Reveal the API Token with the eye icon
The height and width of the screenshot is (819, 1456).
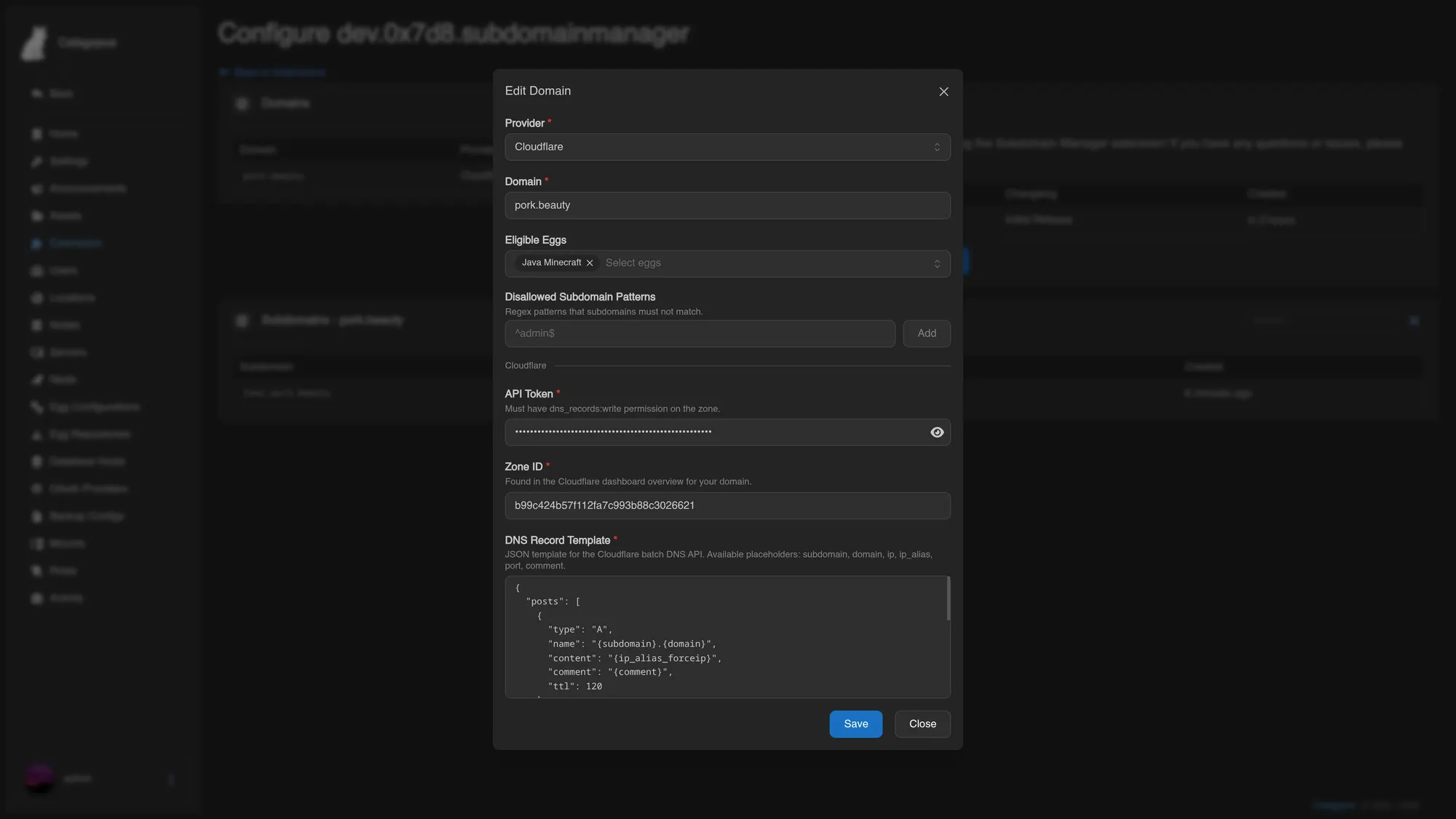[937, 432]
